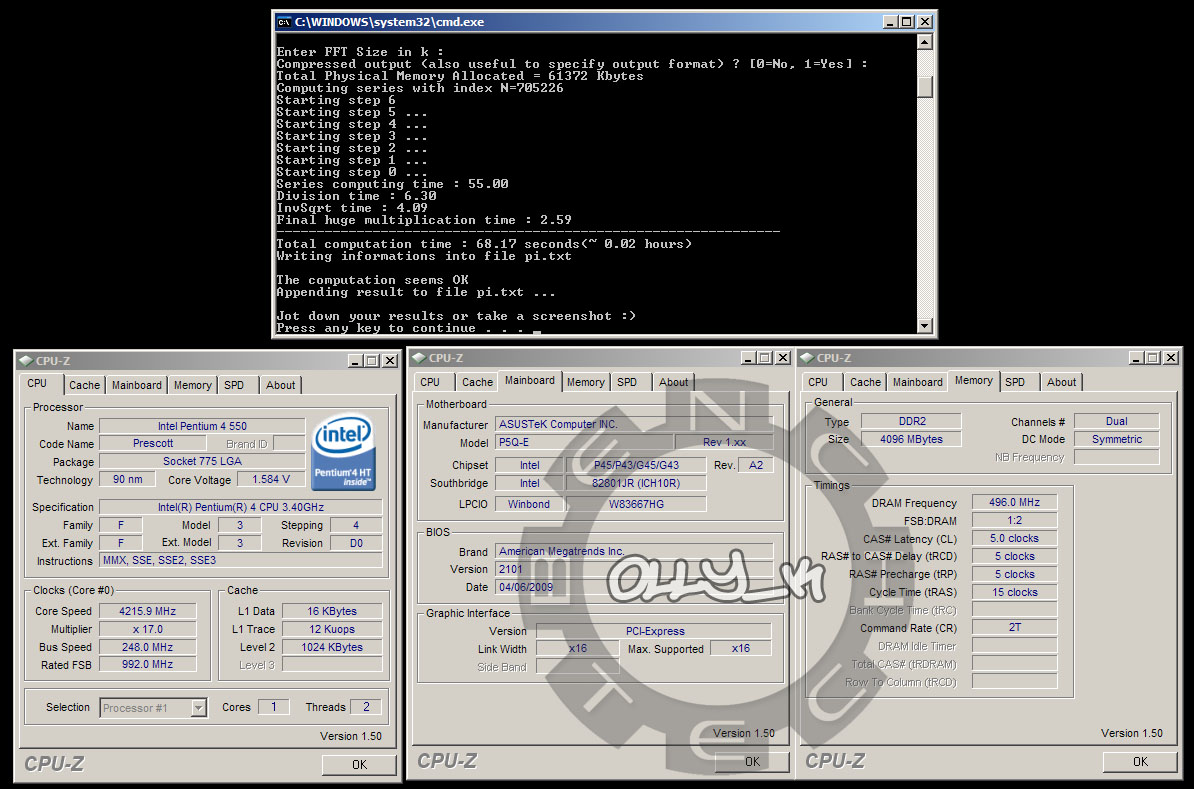Viewport: 1194px width, 789px height.
Task: Click the memory Type value DDR2
Action: pos(911,421)
